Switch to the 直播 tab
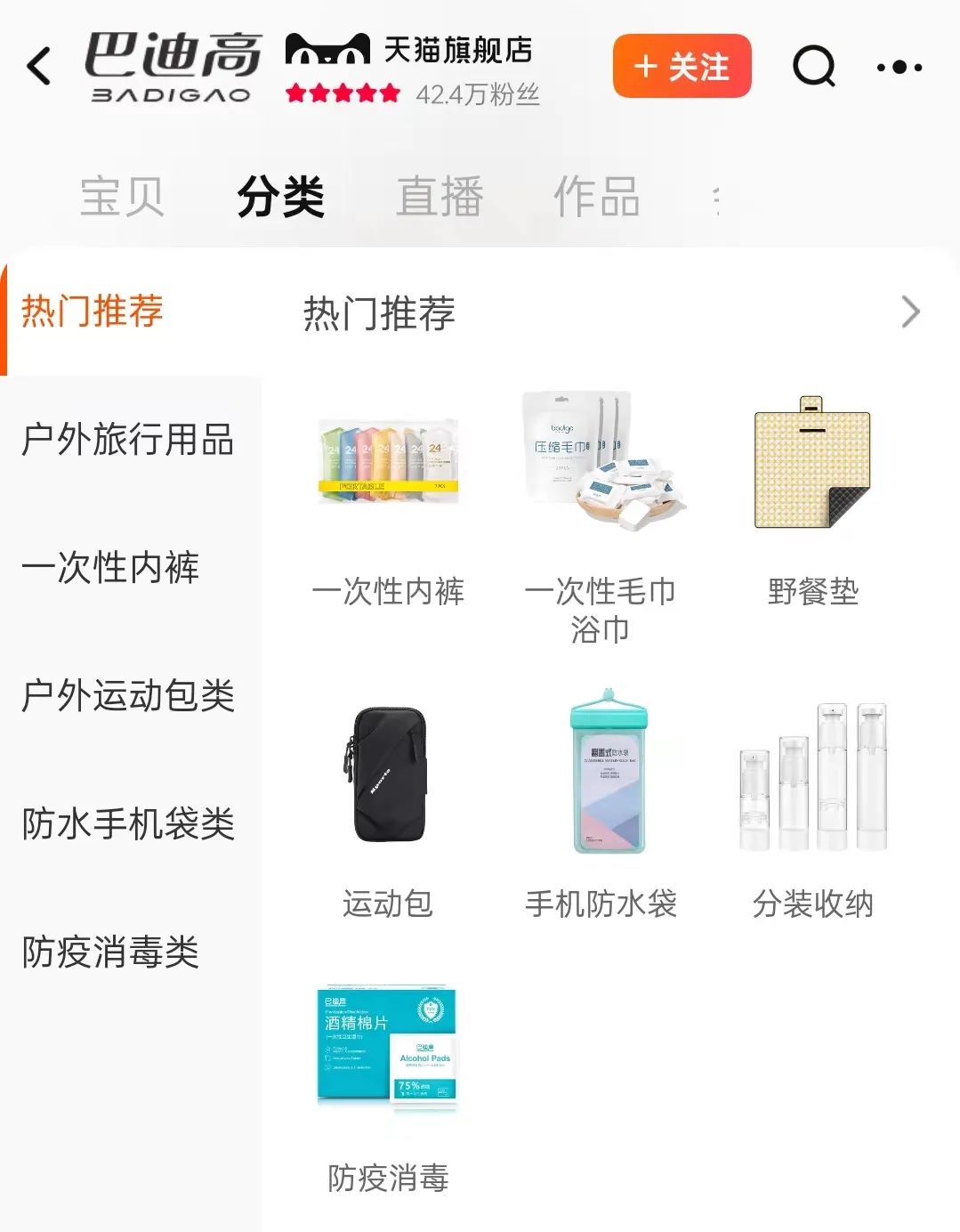The height and width of the screenshot is (1232, 960). click(x=440, y=197)
